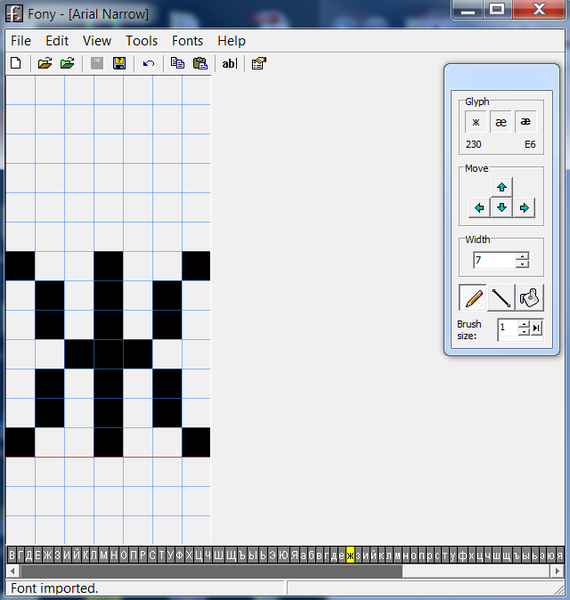Select uppercase Д glyph in strip
Screen dimensions: 570x600
tap(29, 555)
